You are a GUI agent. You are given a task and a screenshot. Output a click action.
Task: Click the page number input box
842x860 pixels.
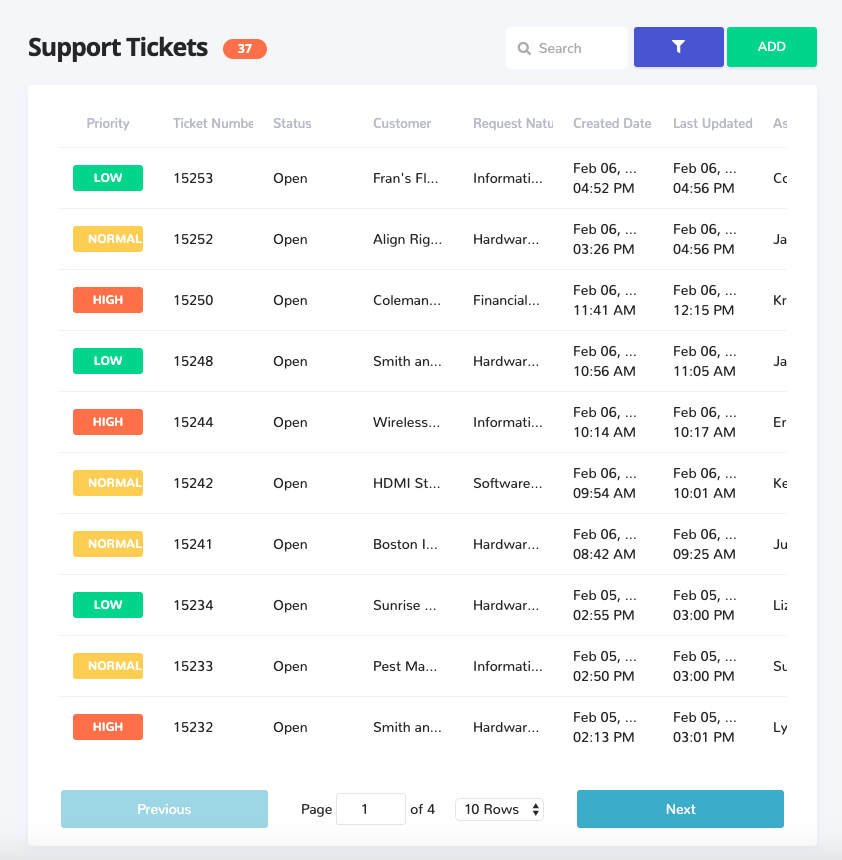(371, 809)
